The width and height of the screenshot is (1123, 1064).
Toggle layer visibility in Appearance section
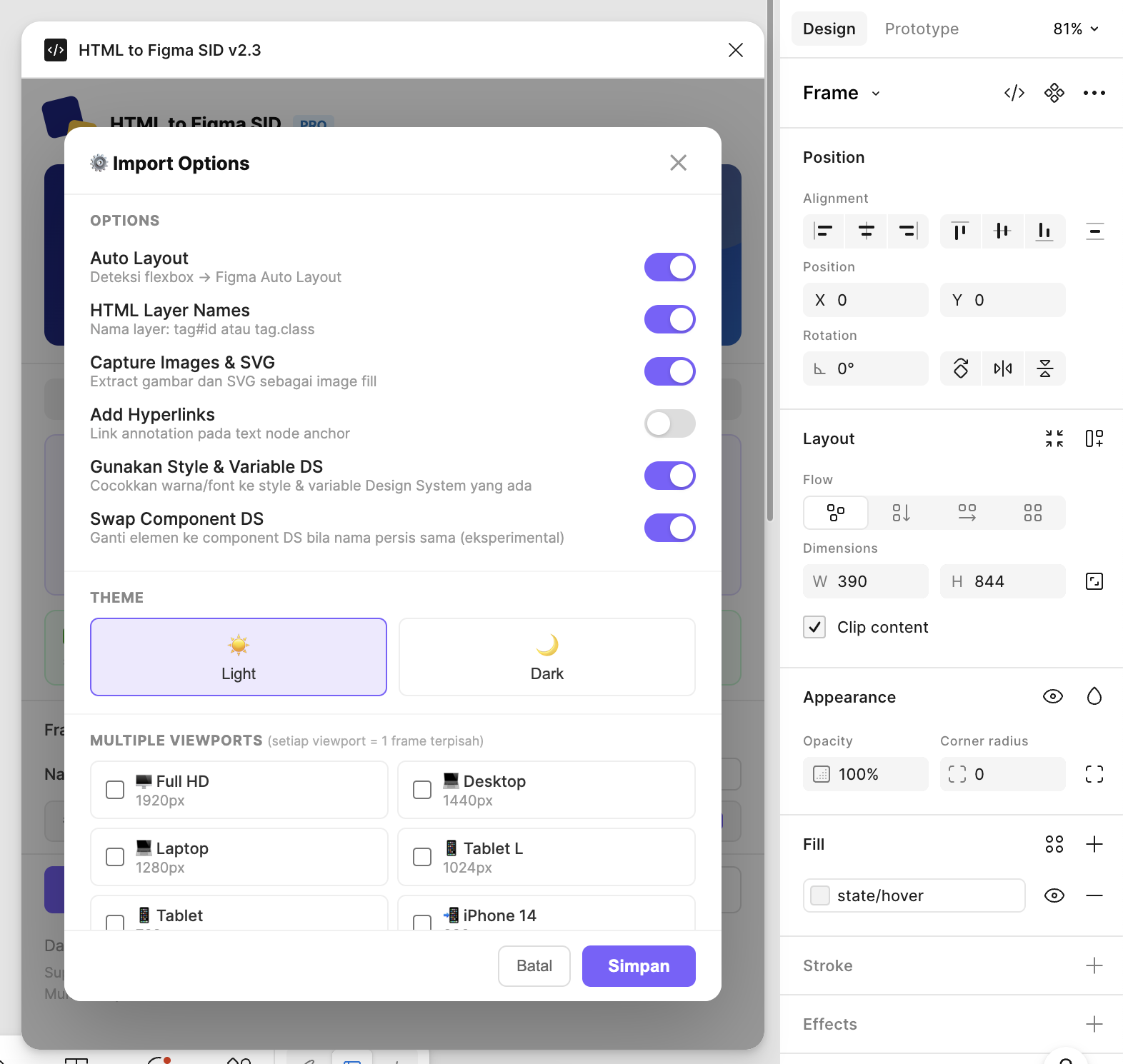[1053, 696]
